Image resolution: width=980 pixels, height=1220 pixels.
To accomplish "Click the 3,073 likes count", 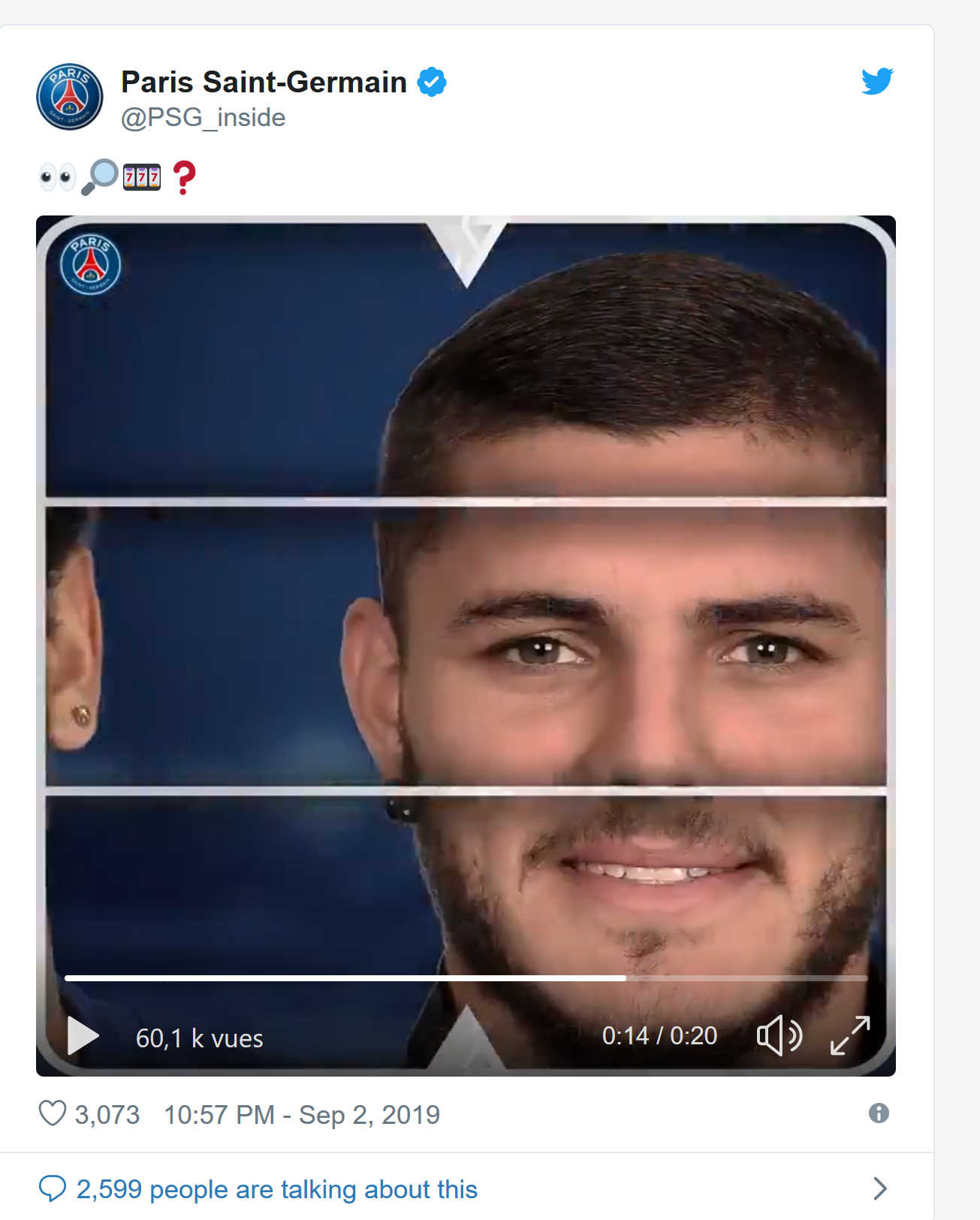I will click(107, 1115).
